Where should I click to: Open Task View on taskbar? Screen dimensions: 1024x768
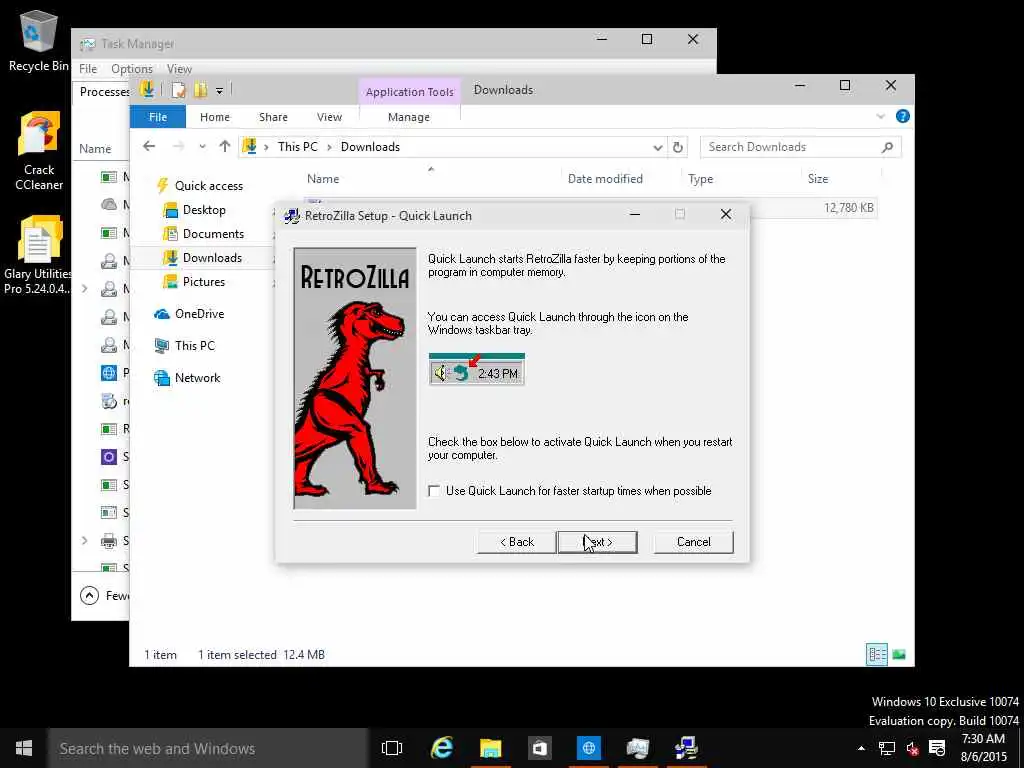coord(392,748)
